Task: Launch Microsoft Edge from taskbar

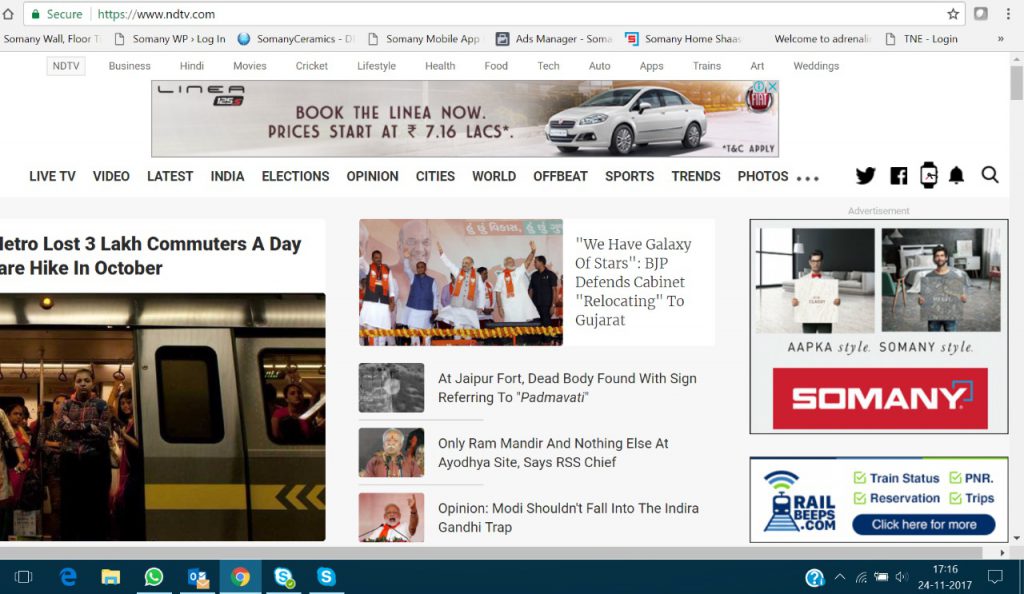Action: click(67, 577)
